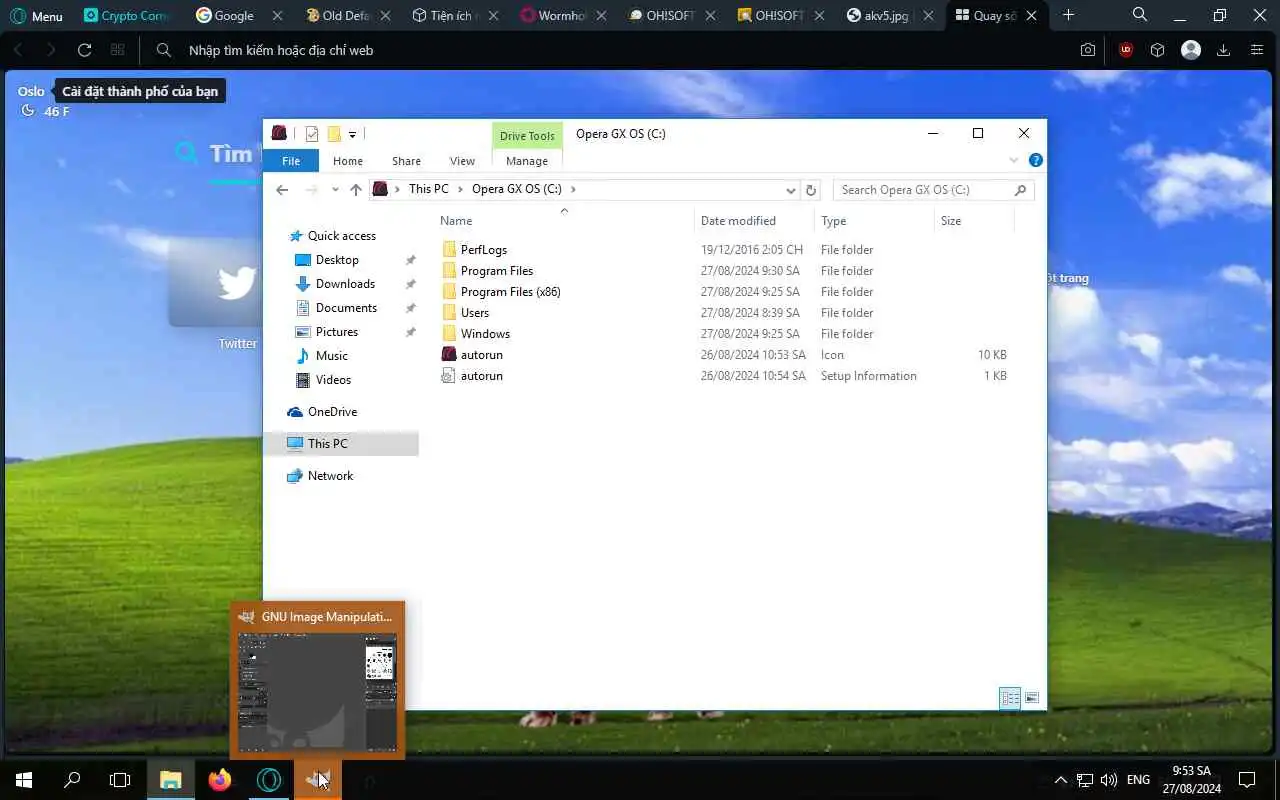The image size is (1280, 800).
Task: Click the Oslo weather city label
Action: [x=31, y=91]
